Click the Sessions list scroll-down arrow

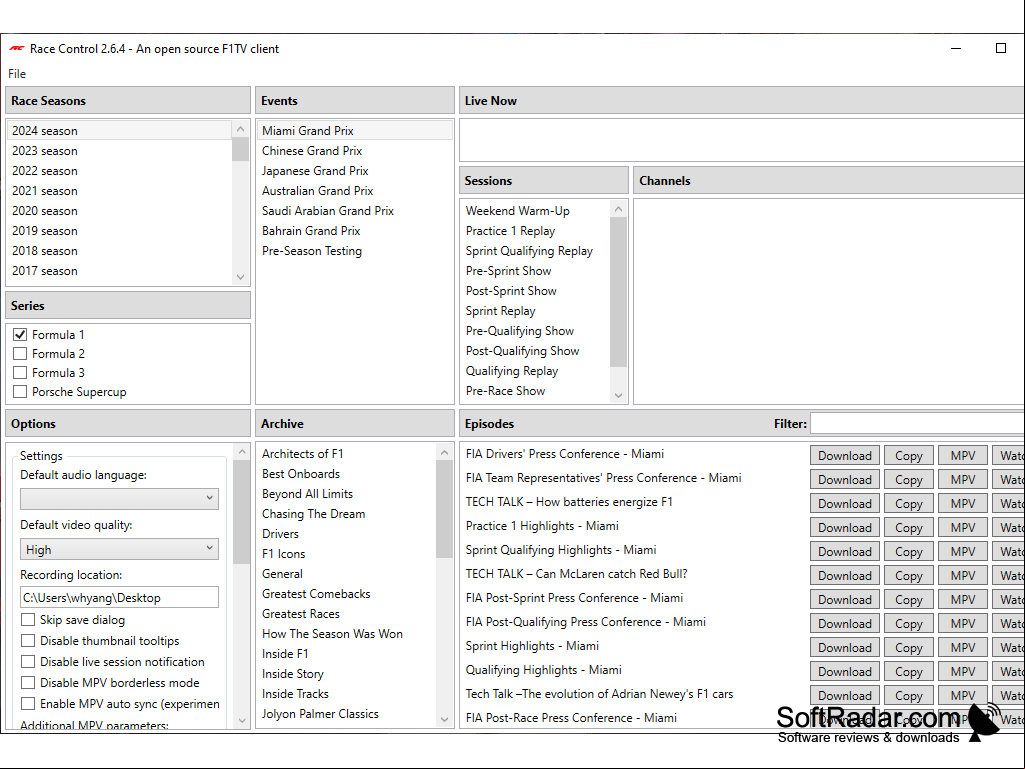[618, 396]
